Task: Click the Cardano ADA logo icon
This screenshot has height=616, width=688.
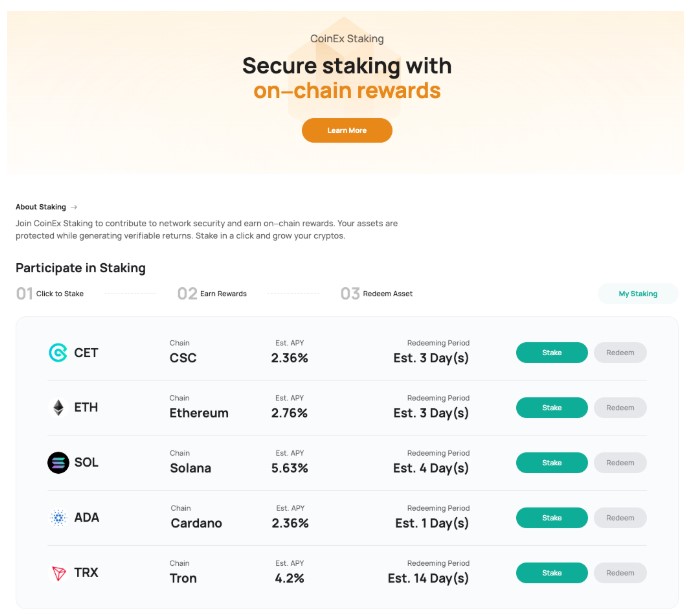Action: pos(58,518)
